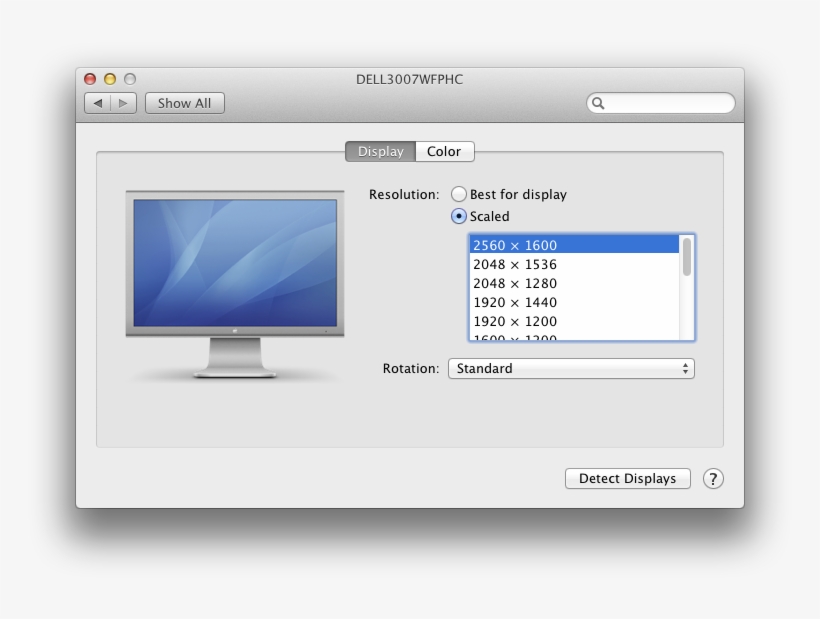This screenshot has height=619, width=820.
Task: Click the forward navigation arrow
Action: point(123,102)
